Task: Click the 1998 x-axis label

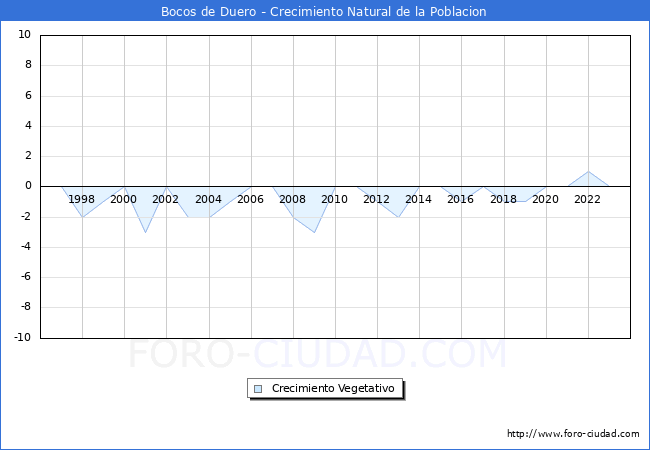Action: point(81,199)
